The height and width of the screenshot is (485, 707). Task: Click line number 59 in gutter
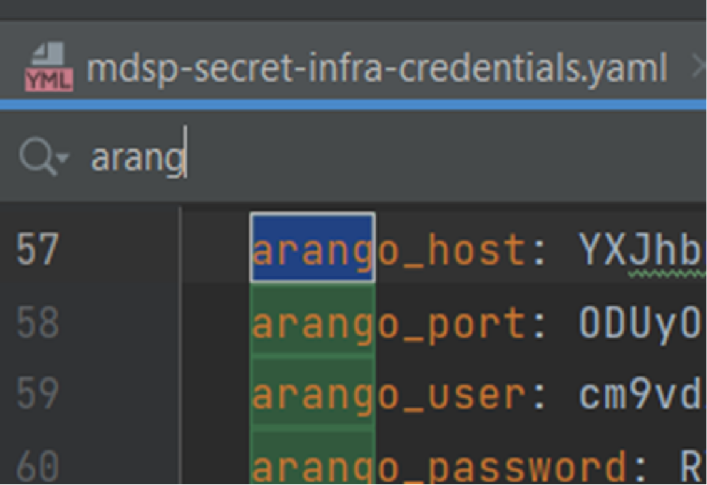tap(37, 393)
